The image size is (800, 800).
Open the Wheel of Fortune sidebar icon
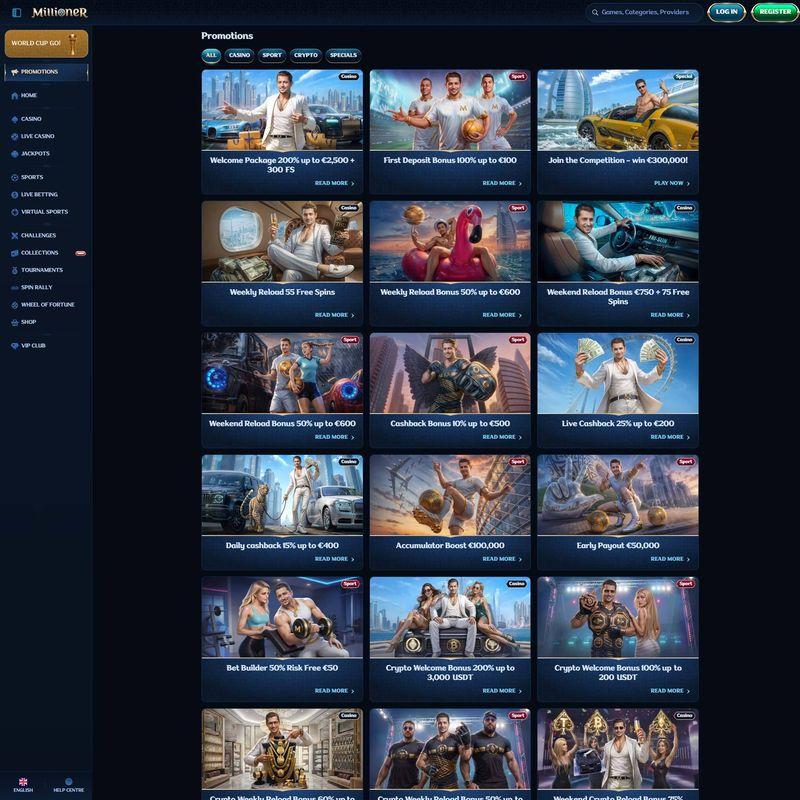click(x=15, y=305)
